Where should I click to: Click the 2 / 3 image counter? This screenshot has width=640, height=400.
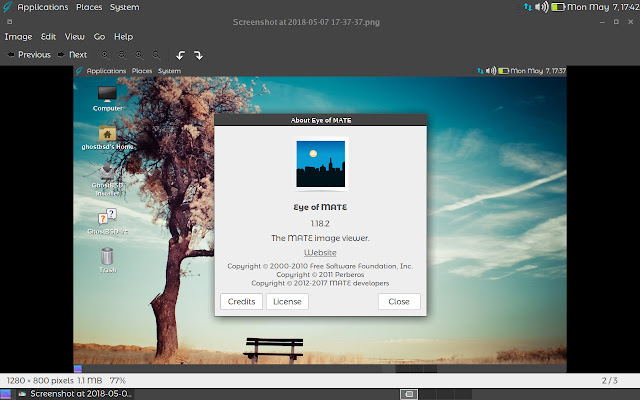pyautogui.click(x=609, y=380)
